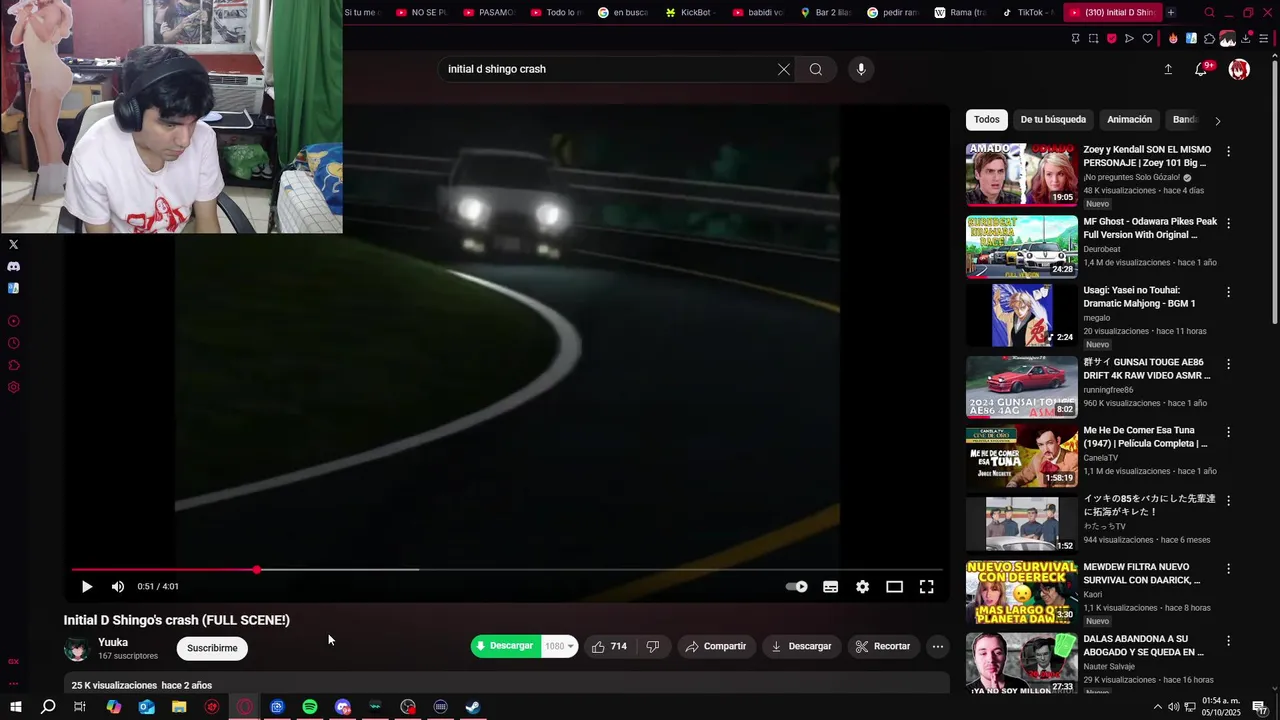Open Yuuka channel name link
Image resolution: width=1280 pixels, height=720 pixels.
tap(113, 642)
